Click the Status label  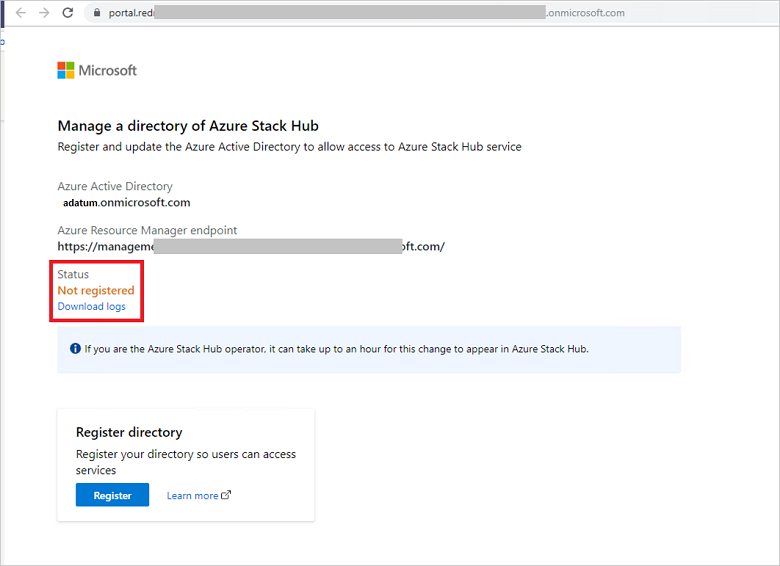(73, 274)
